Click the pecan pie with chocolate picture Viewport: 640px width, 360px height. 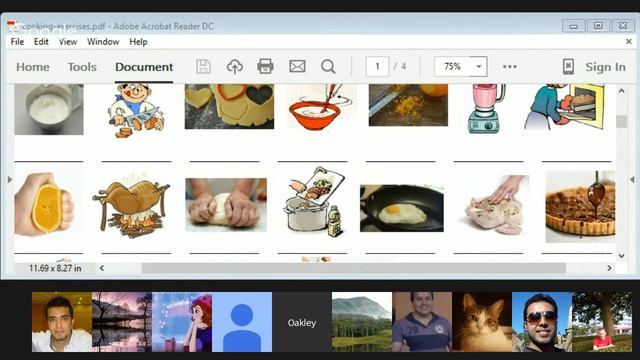click(580, 207)
